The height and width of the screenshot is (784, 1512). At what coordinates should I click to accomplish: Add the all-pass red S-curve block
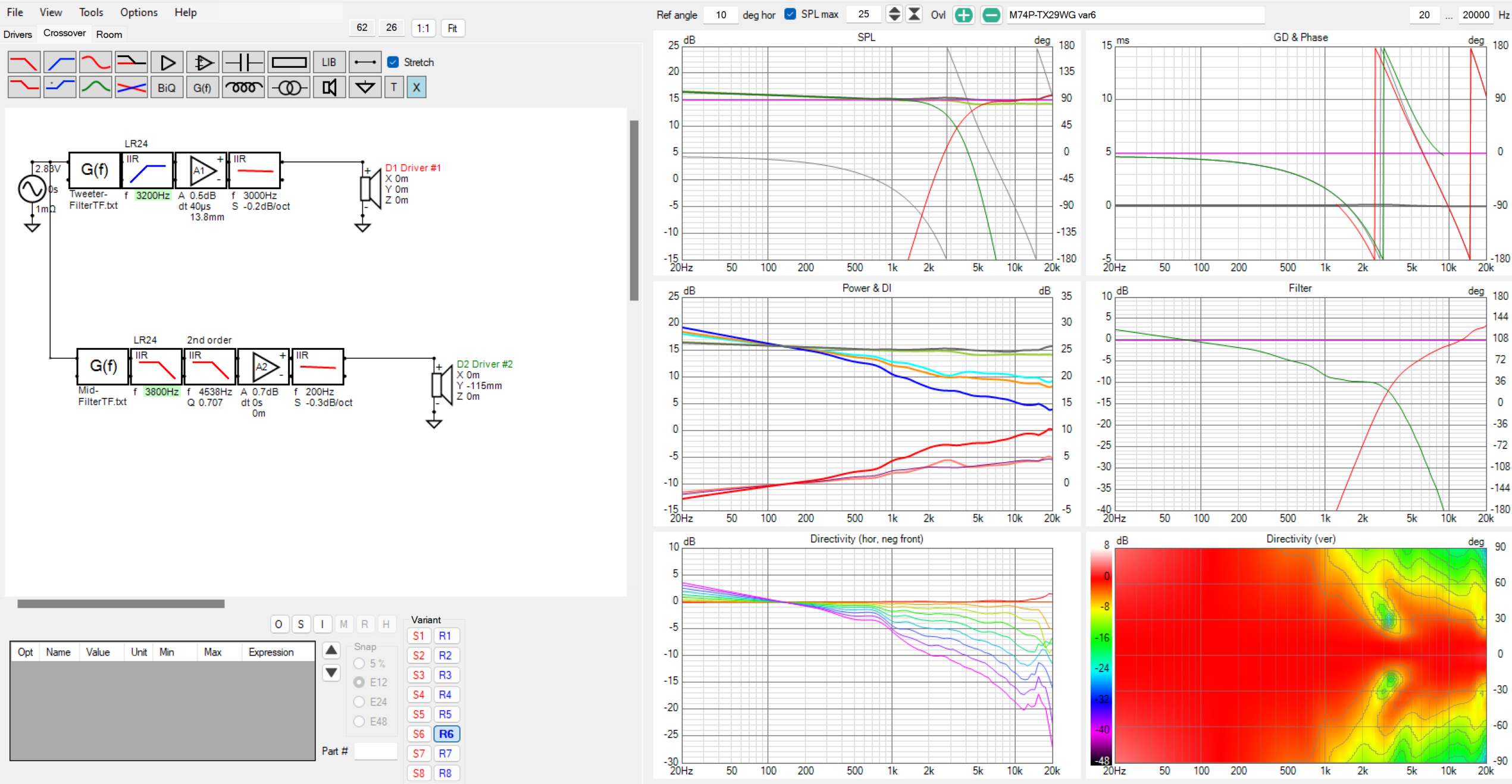tap(95, 62)
